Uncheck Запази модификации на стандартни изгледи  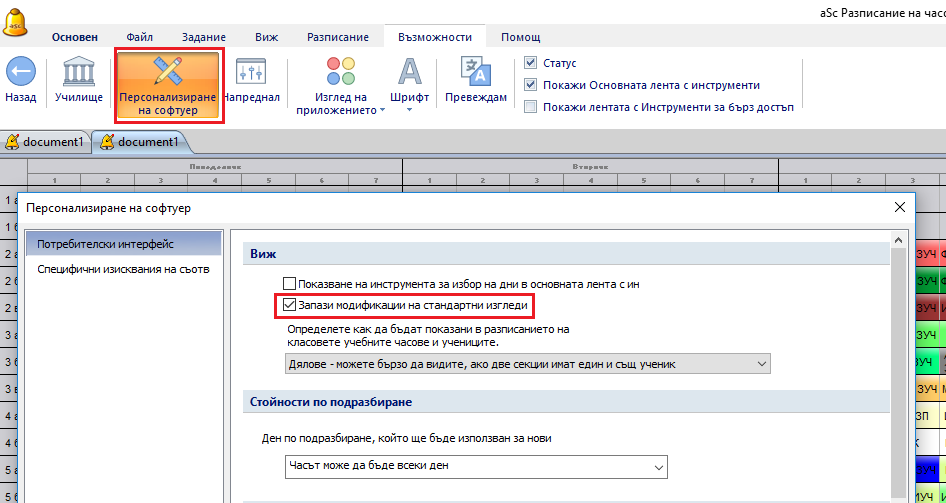tap(290, 304)
